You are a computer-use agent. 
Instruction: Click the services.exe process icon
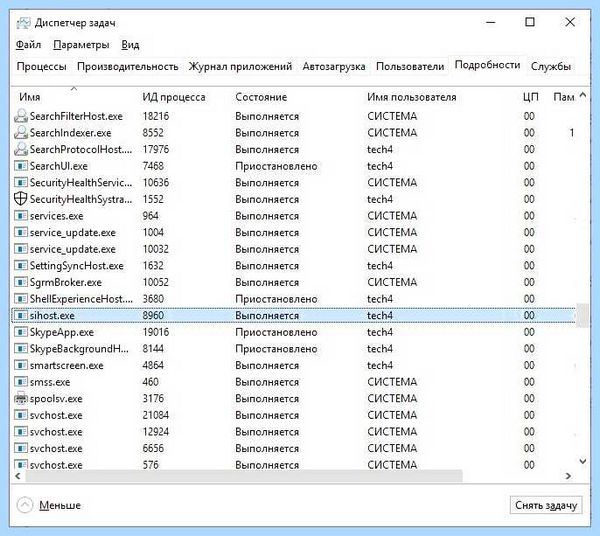[x=21, y=216]
